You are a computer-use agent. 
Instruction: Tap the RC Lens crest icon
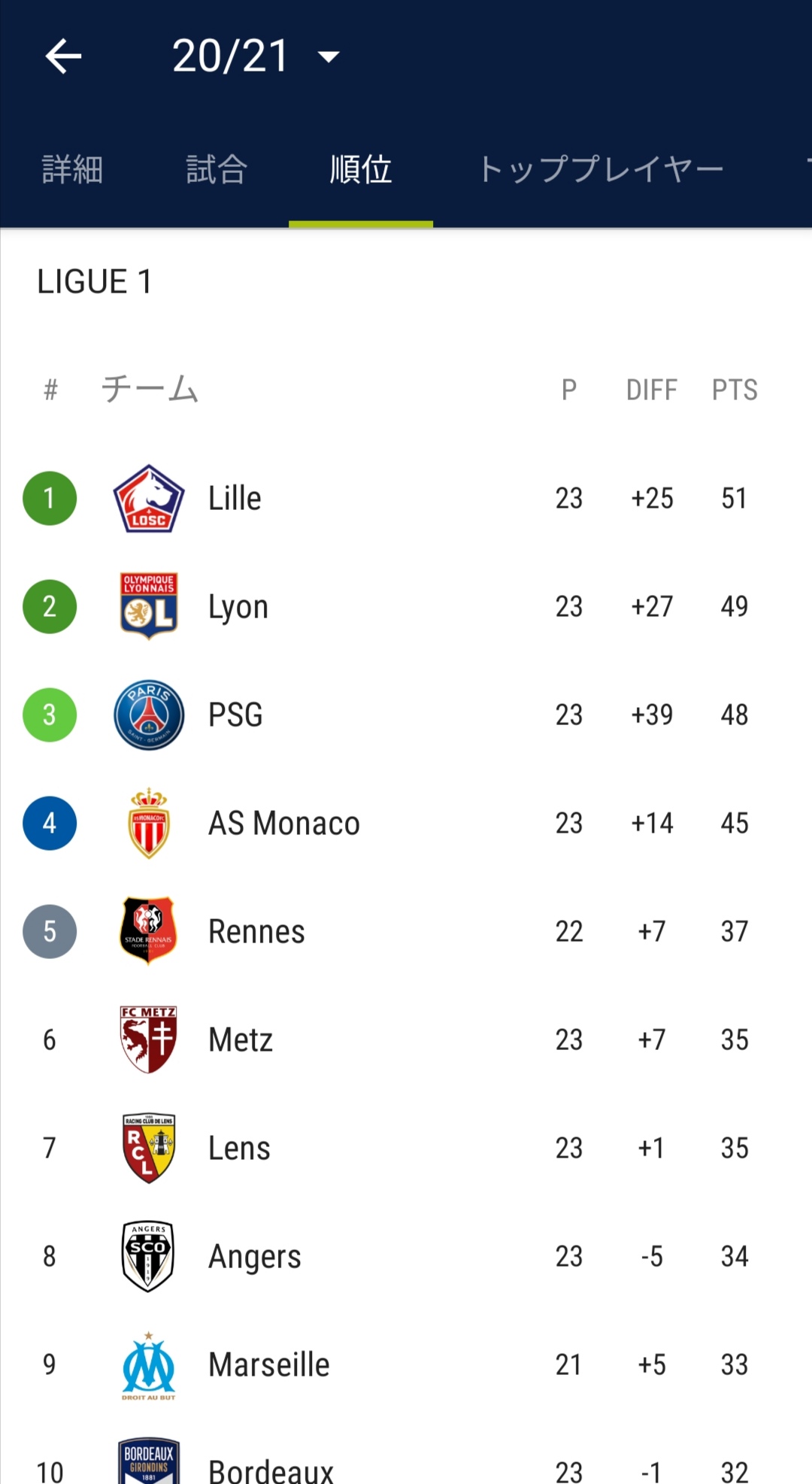point(149,1148)
